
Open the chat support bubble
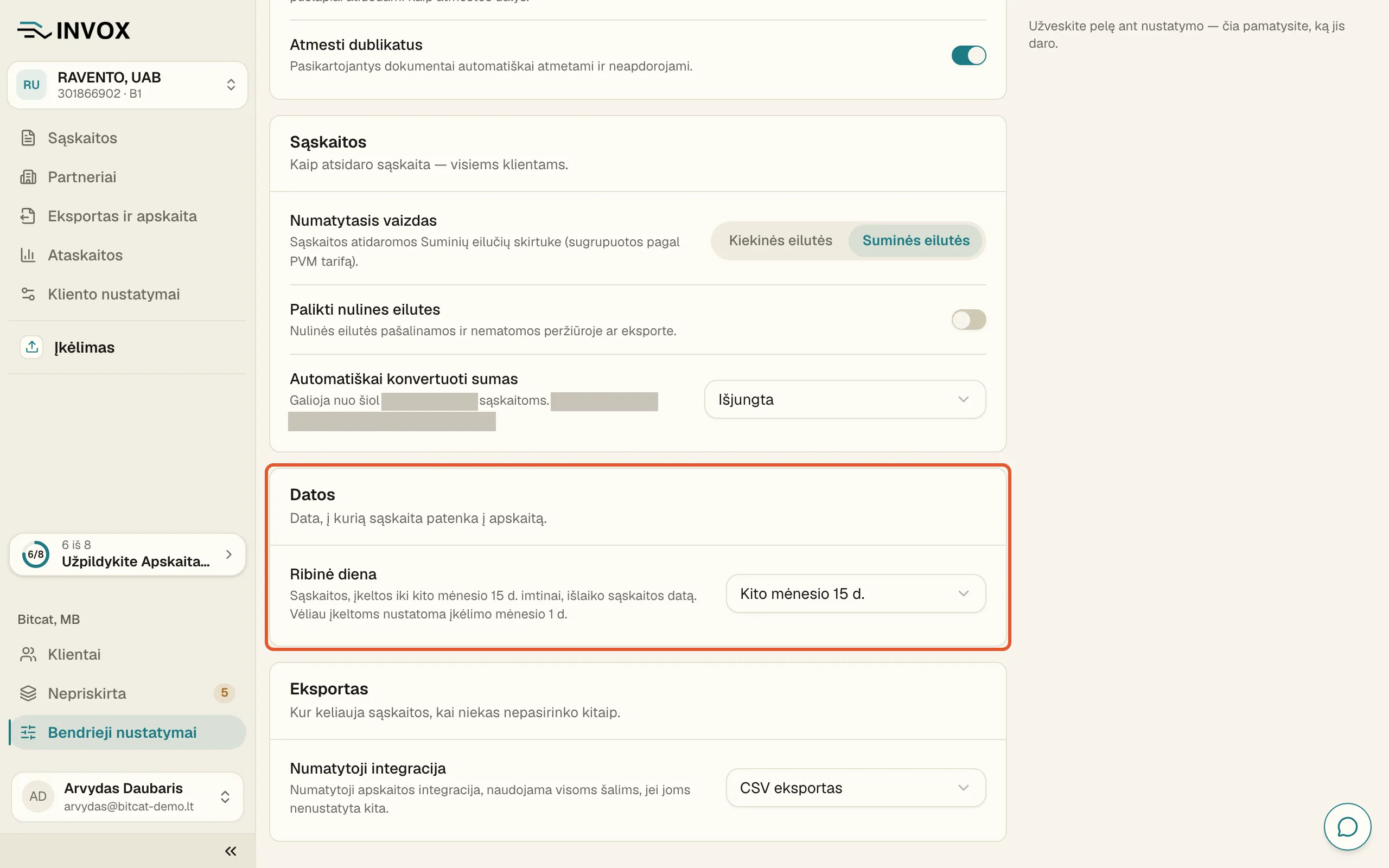1347,827
